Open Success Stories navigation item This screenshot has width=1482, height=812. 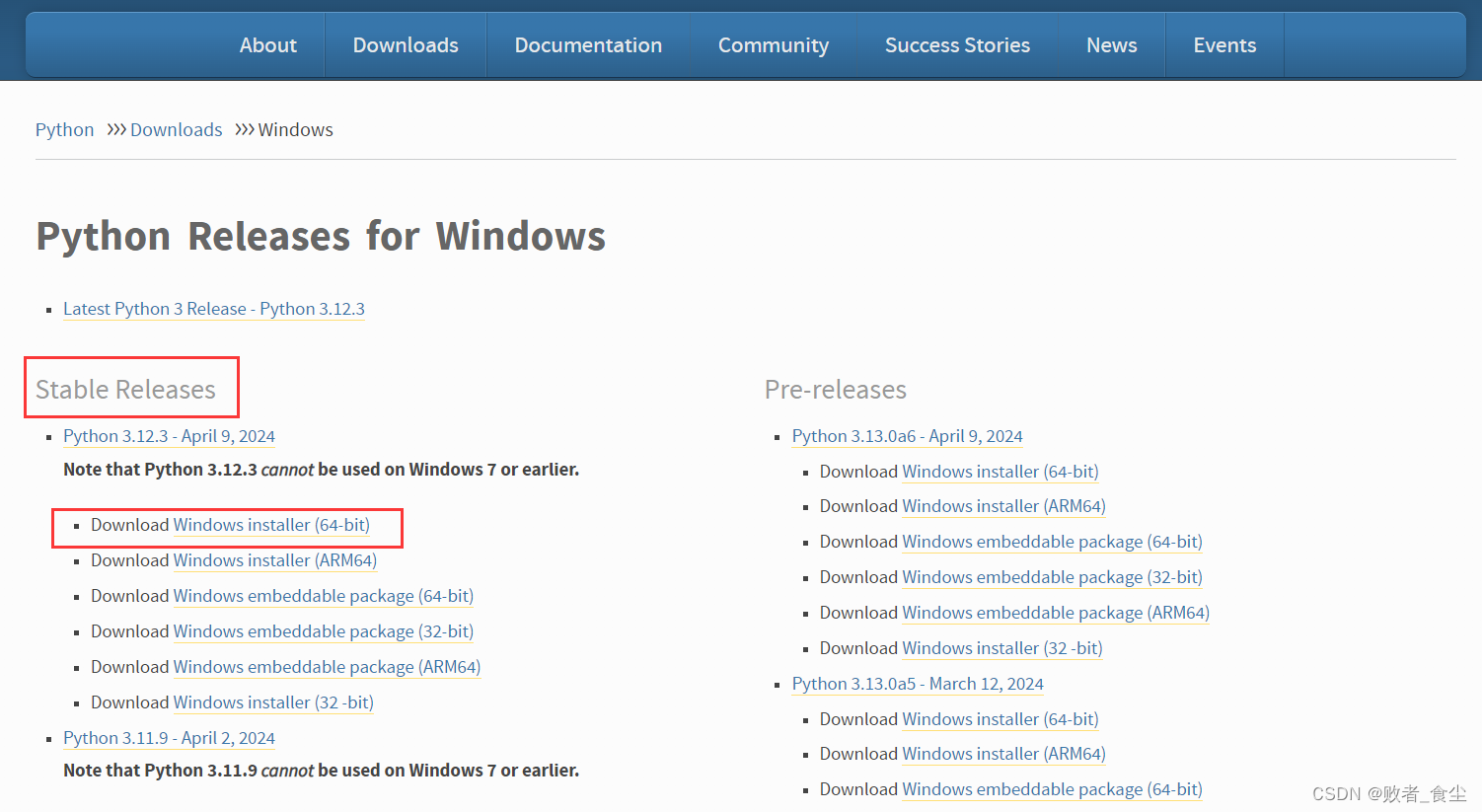pyautogui.click(x=957, y=45)
